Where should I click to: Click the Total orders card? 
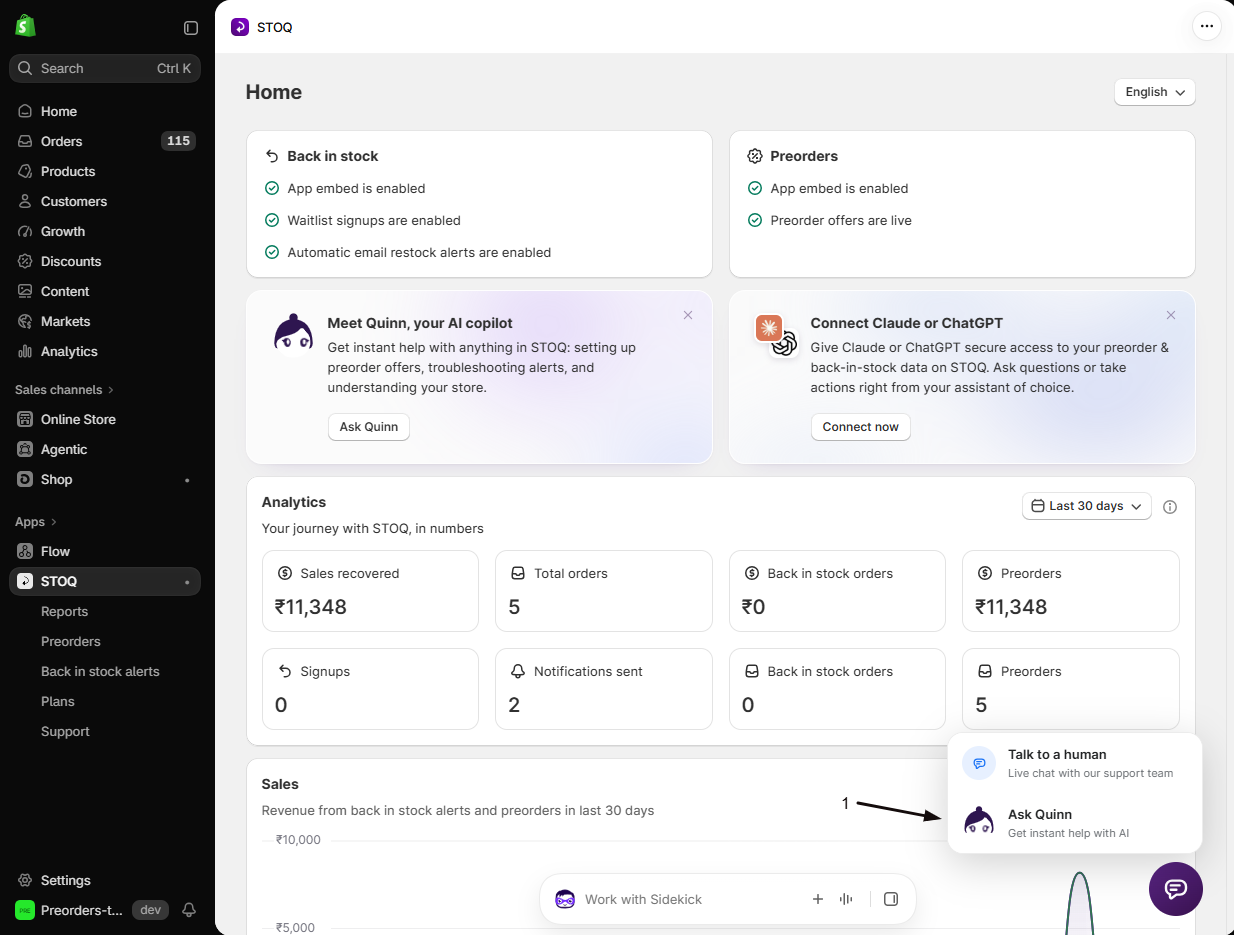coord(604,591)
